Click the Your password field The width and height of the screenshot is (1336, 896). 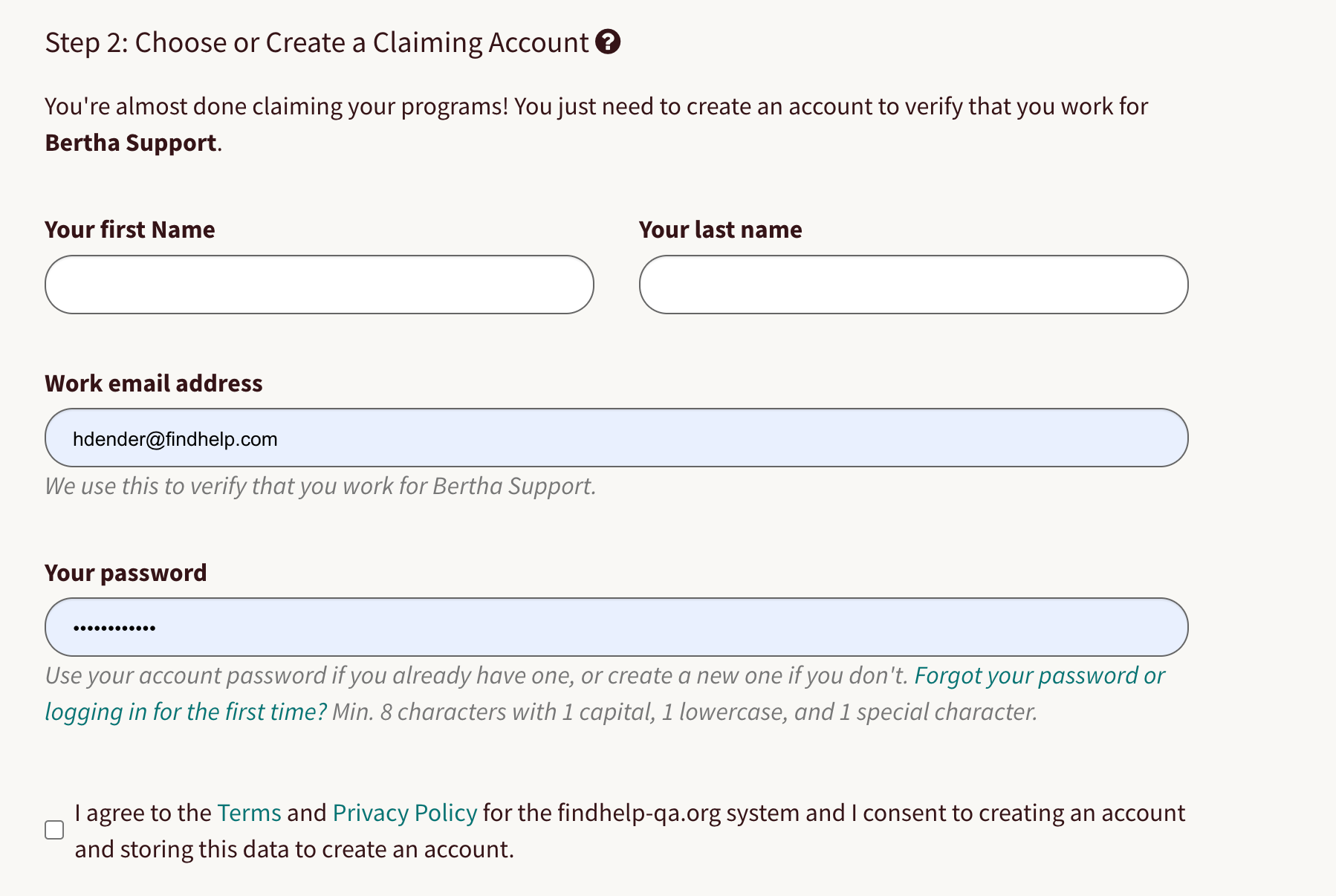click(x=616, y=627)
